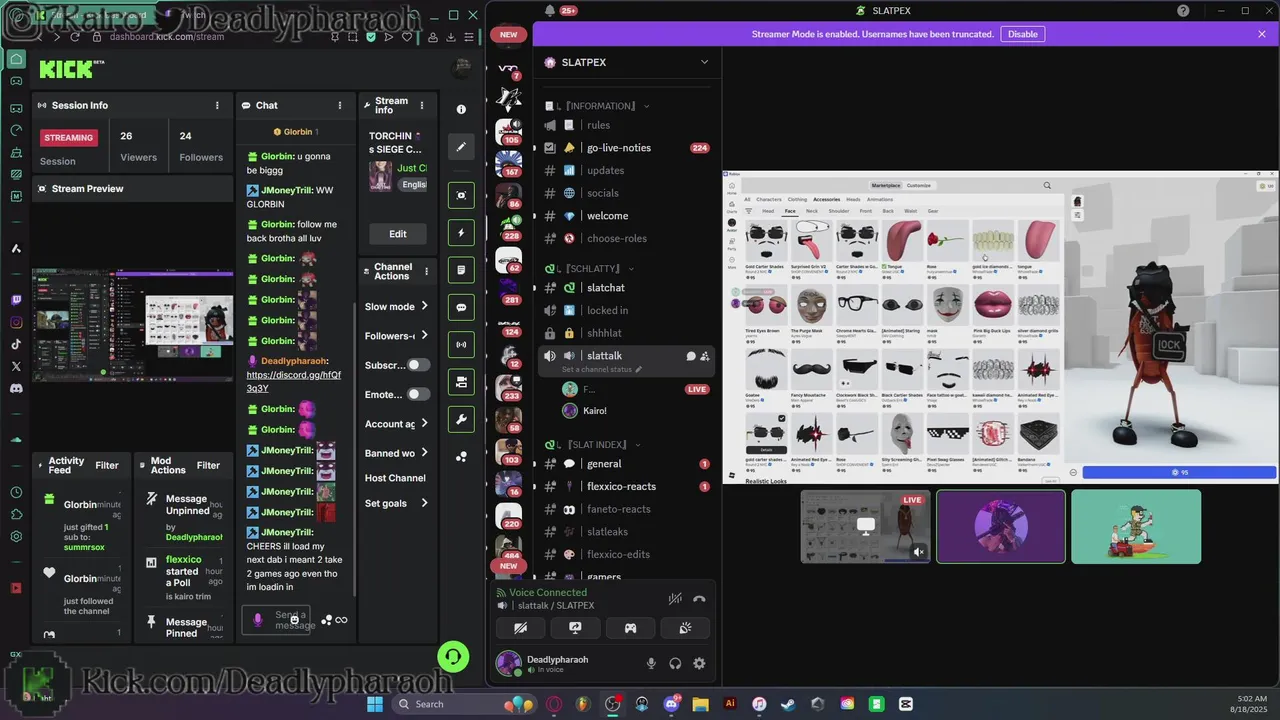Click the Edit stream info button

(x=398, y=234)
